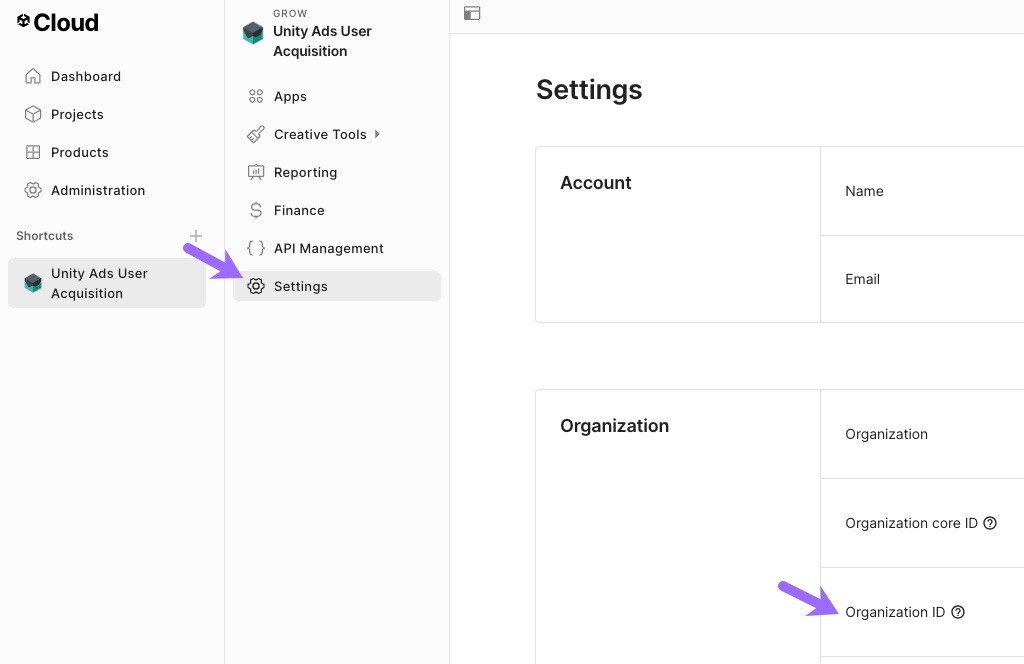This screenshot has height=664, width=1024.
Task: Click the Products grid icon
Action: coord(33,152)
